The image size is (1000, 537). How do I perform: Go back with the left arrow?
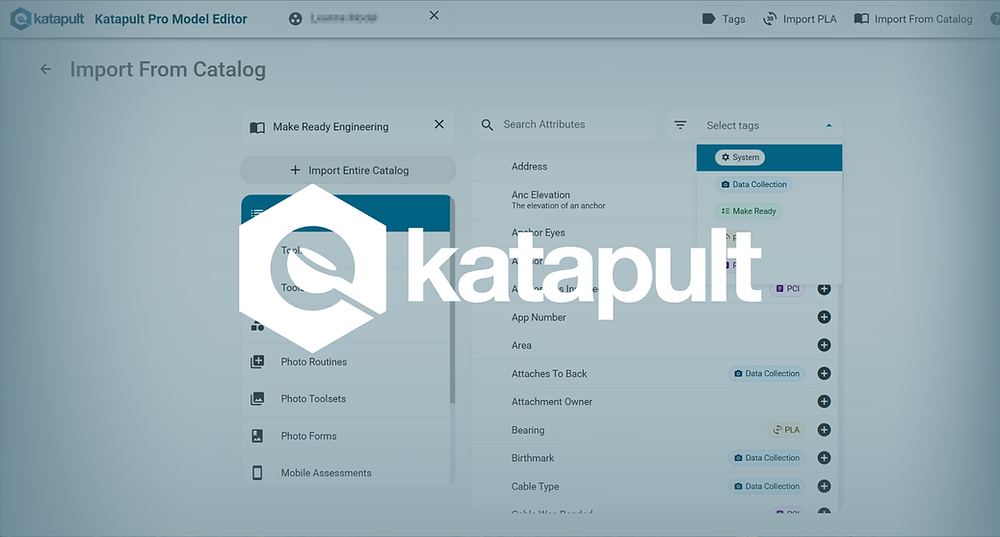point(45,69)
